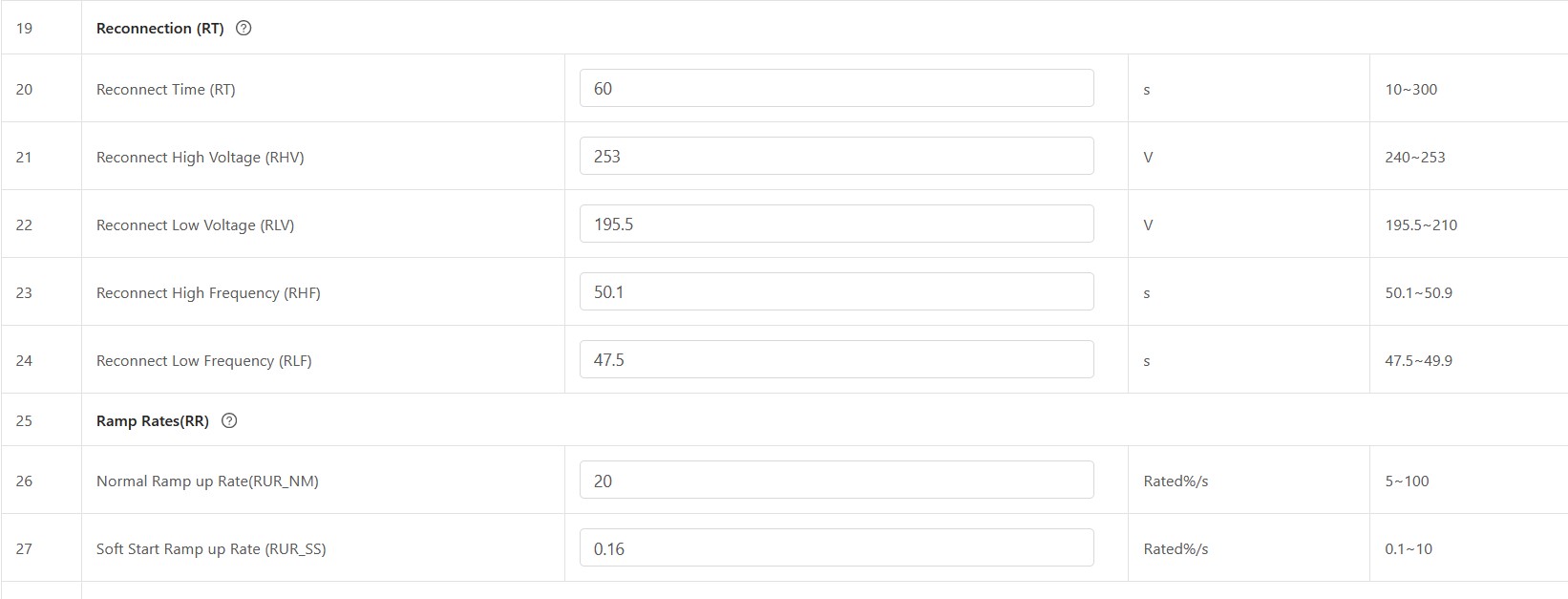The image size is (1568, 599).
Task: Click the 195.5~210 range cell
Action: 1421,225
